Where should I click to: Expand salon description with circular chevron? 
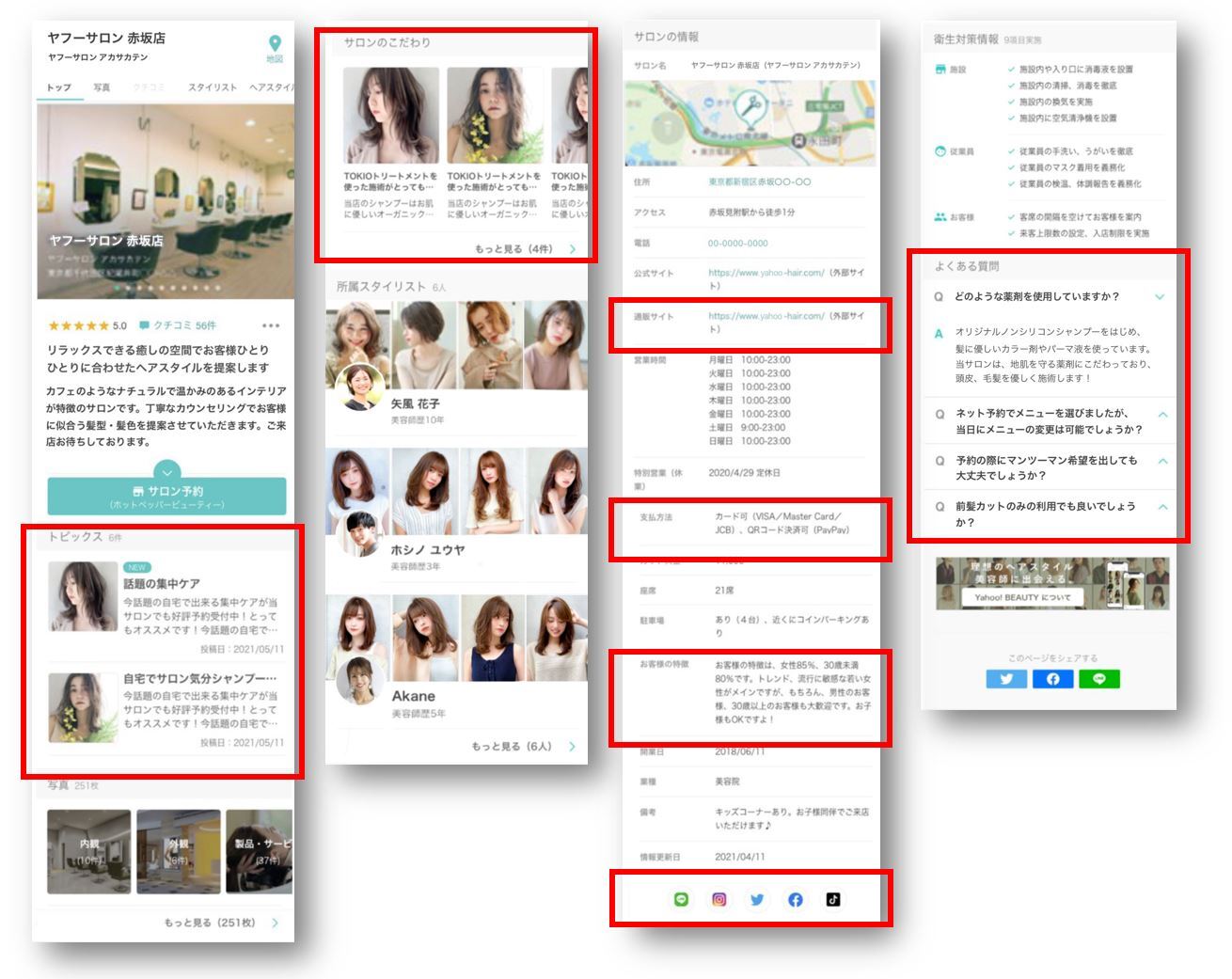tap(166, 470)
